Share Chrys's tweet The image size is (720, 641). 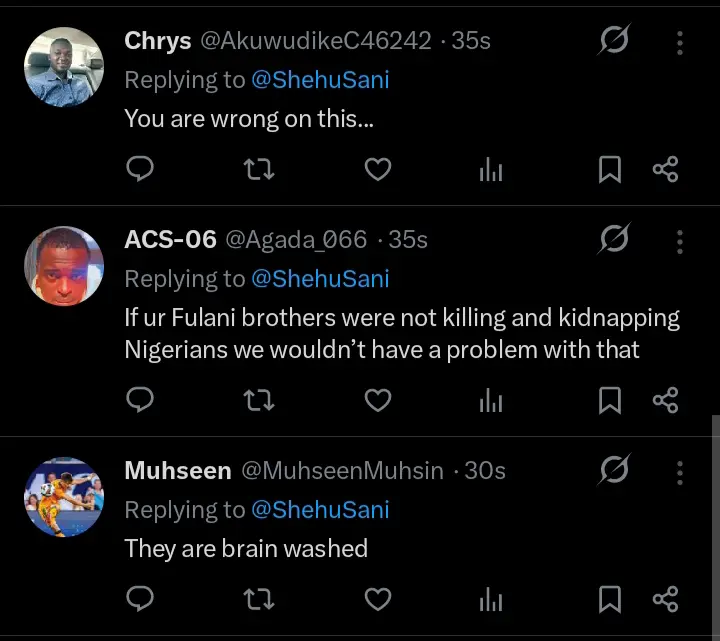[x=666, y=170]
